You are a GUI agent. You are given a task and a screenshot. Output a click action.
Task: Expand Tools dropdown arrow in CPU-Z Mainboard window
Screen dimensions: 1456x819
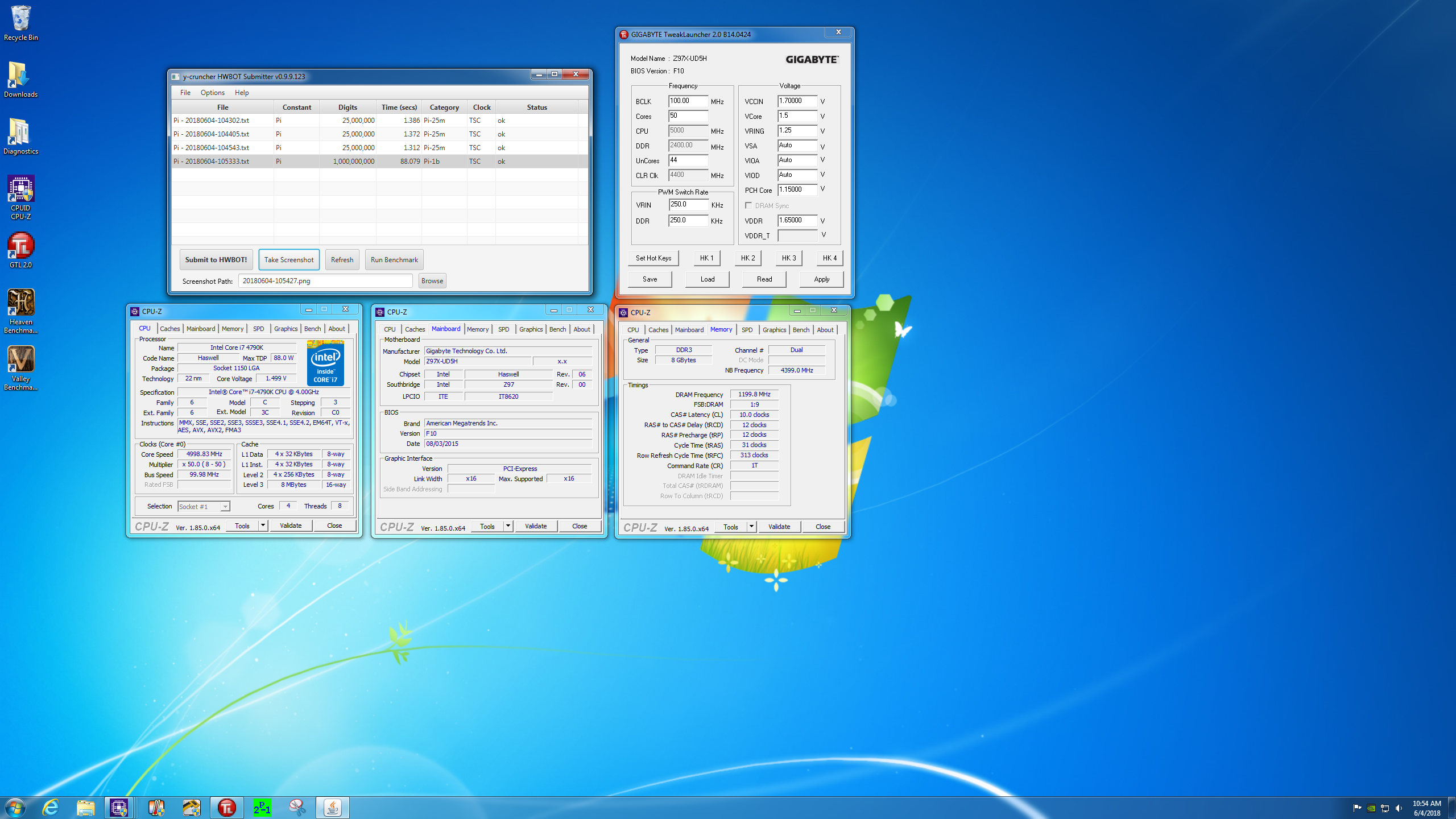[x=508, y=526]
